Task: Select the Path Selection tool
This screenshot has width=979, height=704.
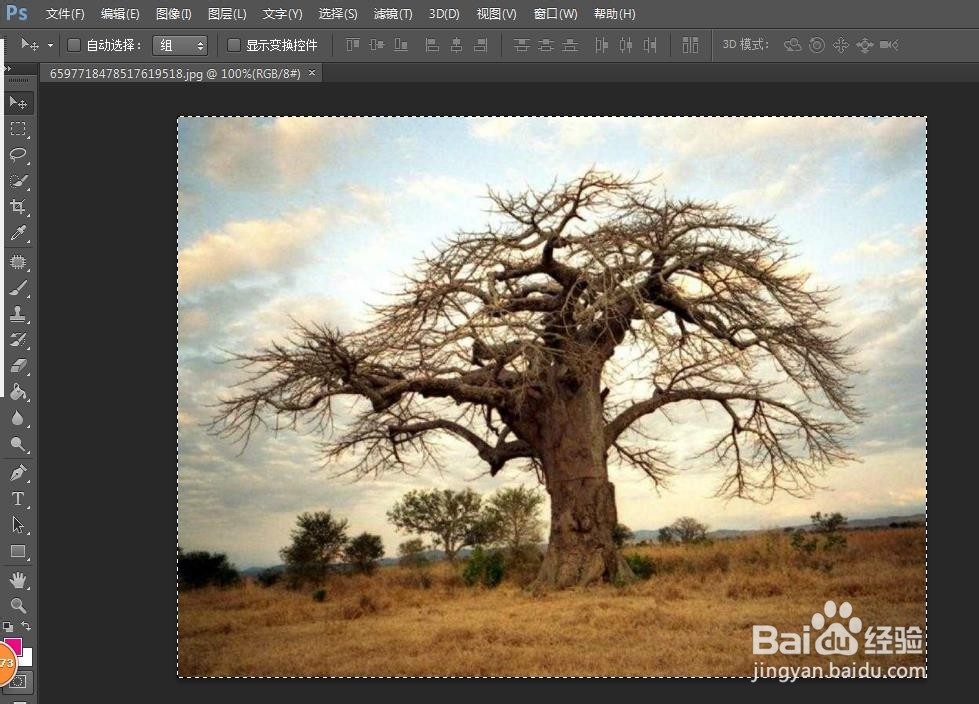Action: [x=18, y=525]
